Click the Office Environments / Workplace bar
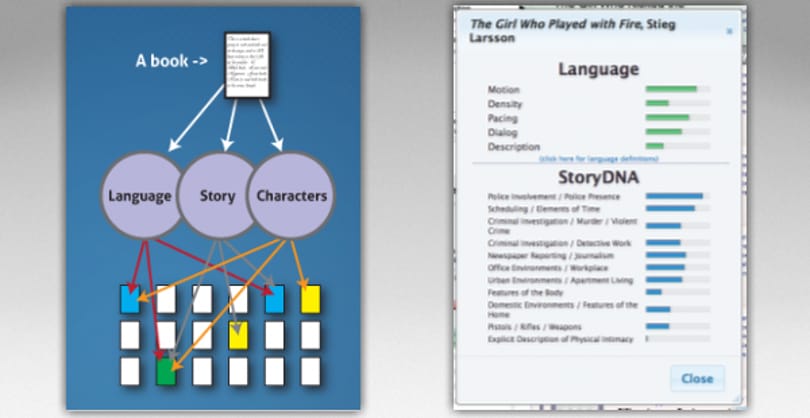Screen dimensions: 810x418 coord(677,268)
